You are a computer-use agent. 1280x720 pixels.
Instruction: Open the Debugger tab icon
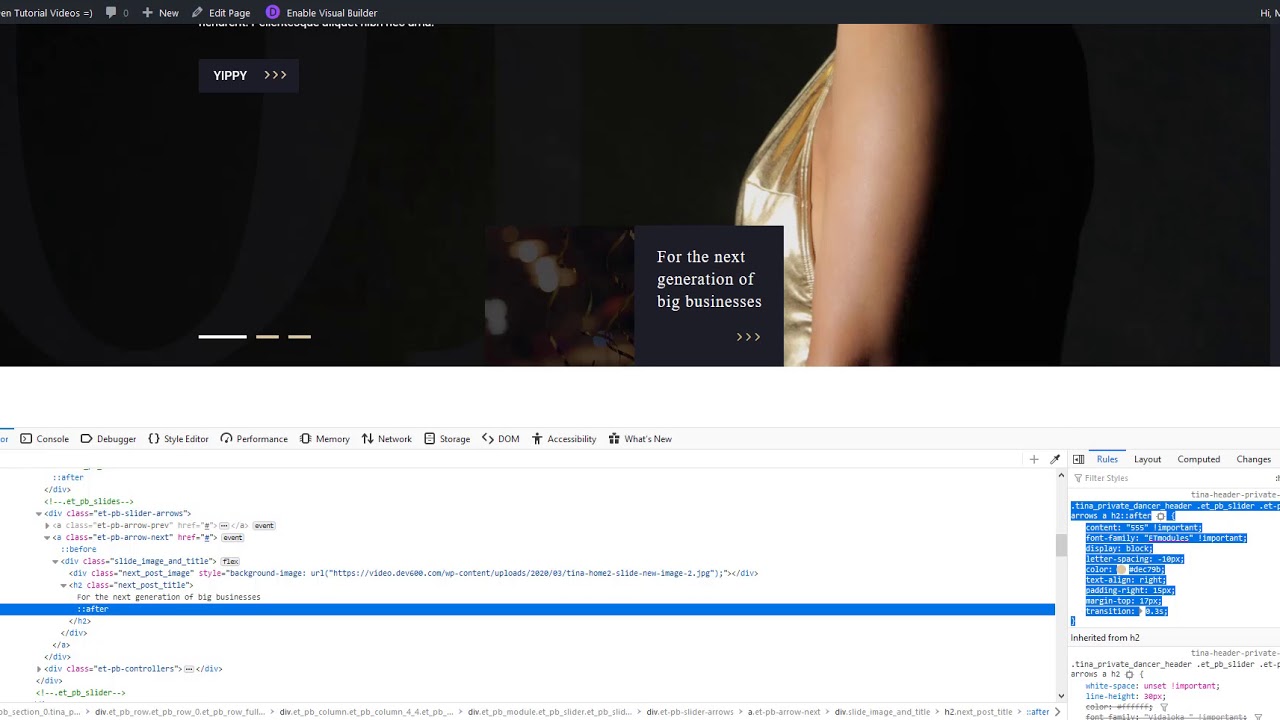[x=86, y=439]
